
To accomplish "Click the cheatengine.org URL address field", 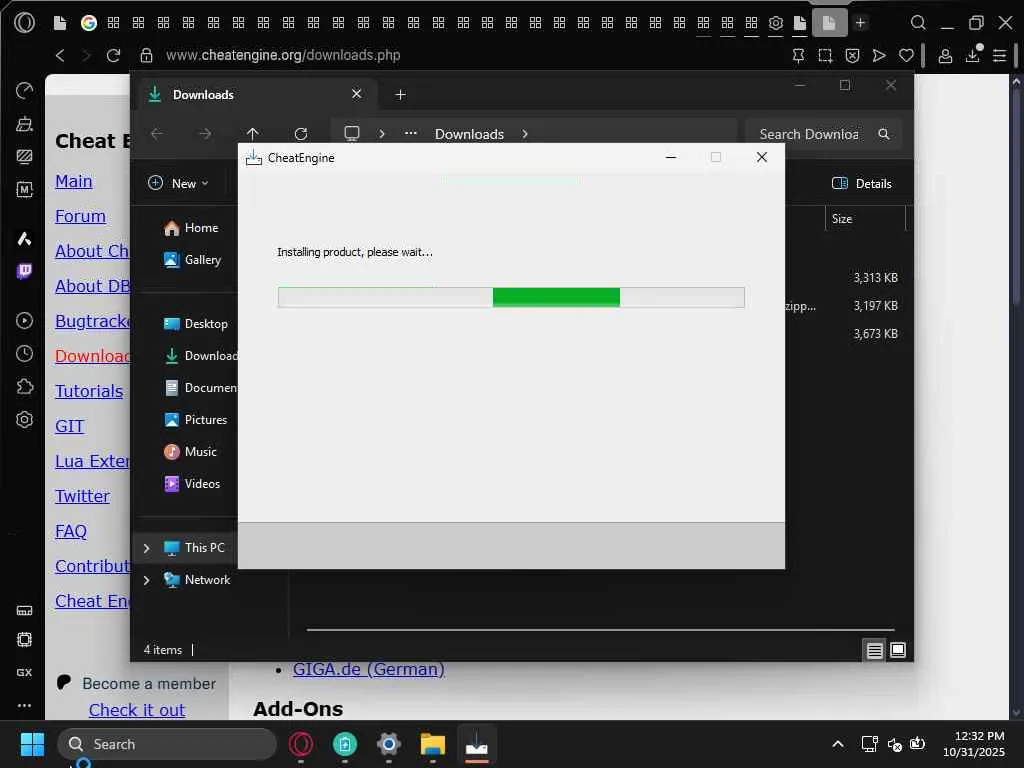I will [x=283, y=56].
